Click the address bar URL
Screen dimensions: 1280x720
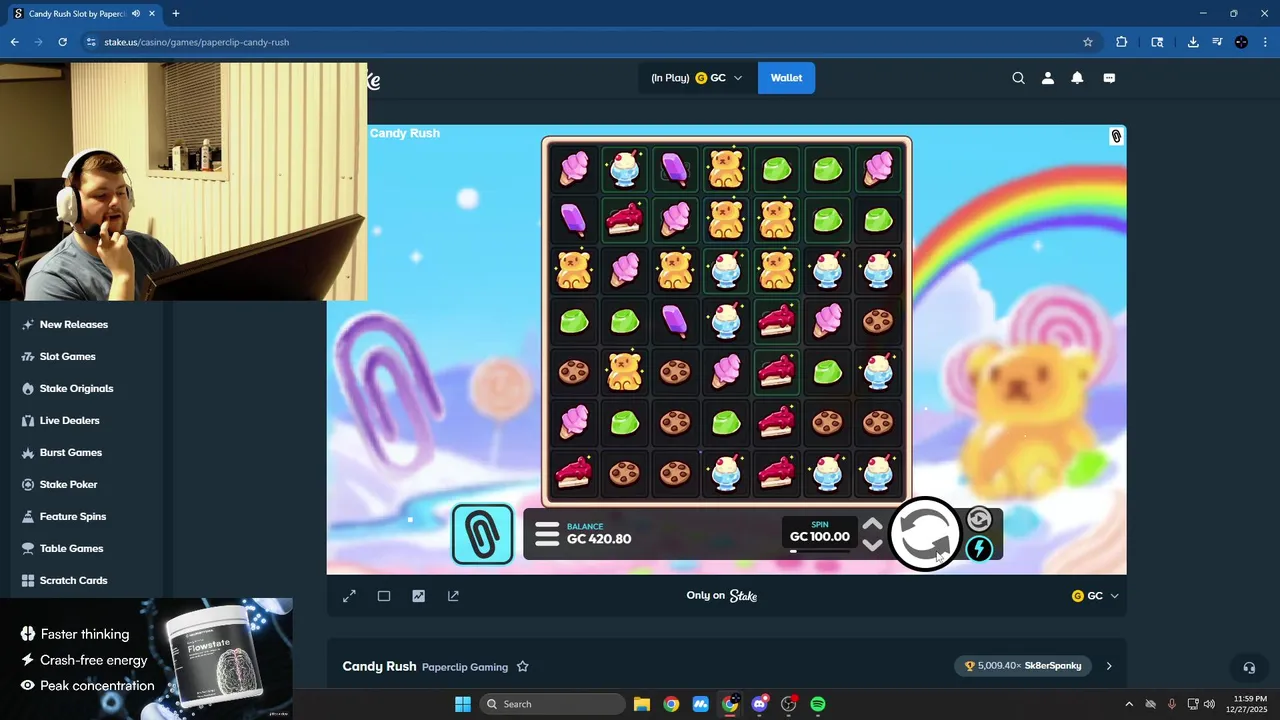click(x=196, y=42)
